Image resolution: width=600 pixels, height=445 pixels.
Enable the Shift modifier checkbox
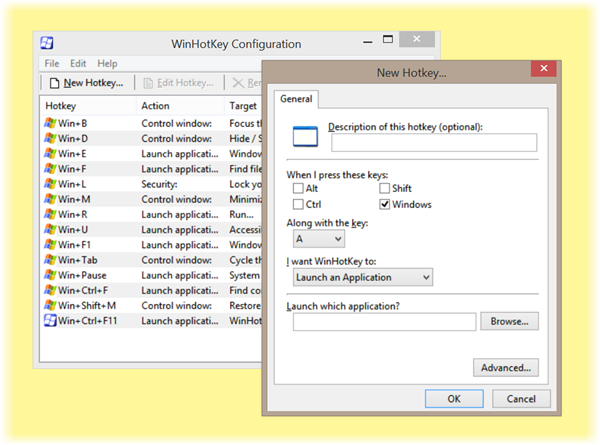click(x=385, y=189)
